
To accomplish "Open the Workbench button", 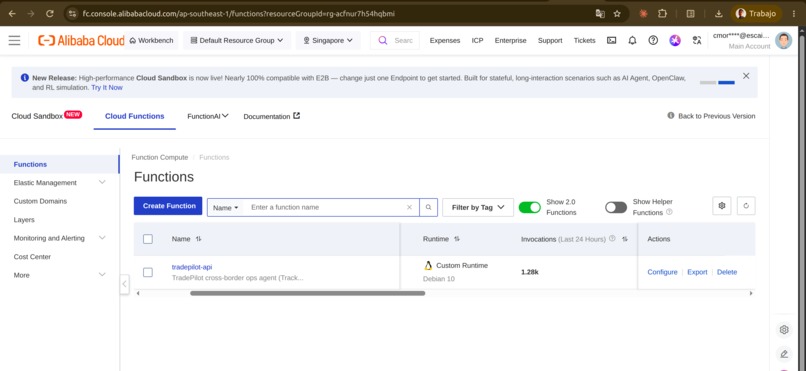I will click(151, 41).
